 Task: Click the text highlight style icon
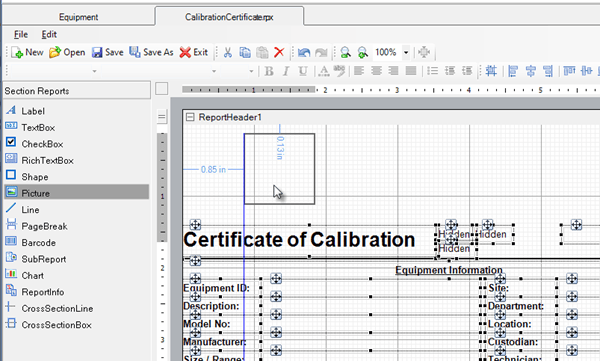click(339, 71)
